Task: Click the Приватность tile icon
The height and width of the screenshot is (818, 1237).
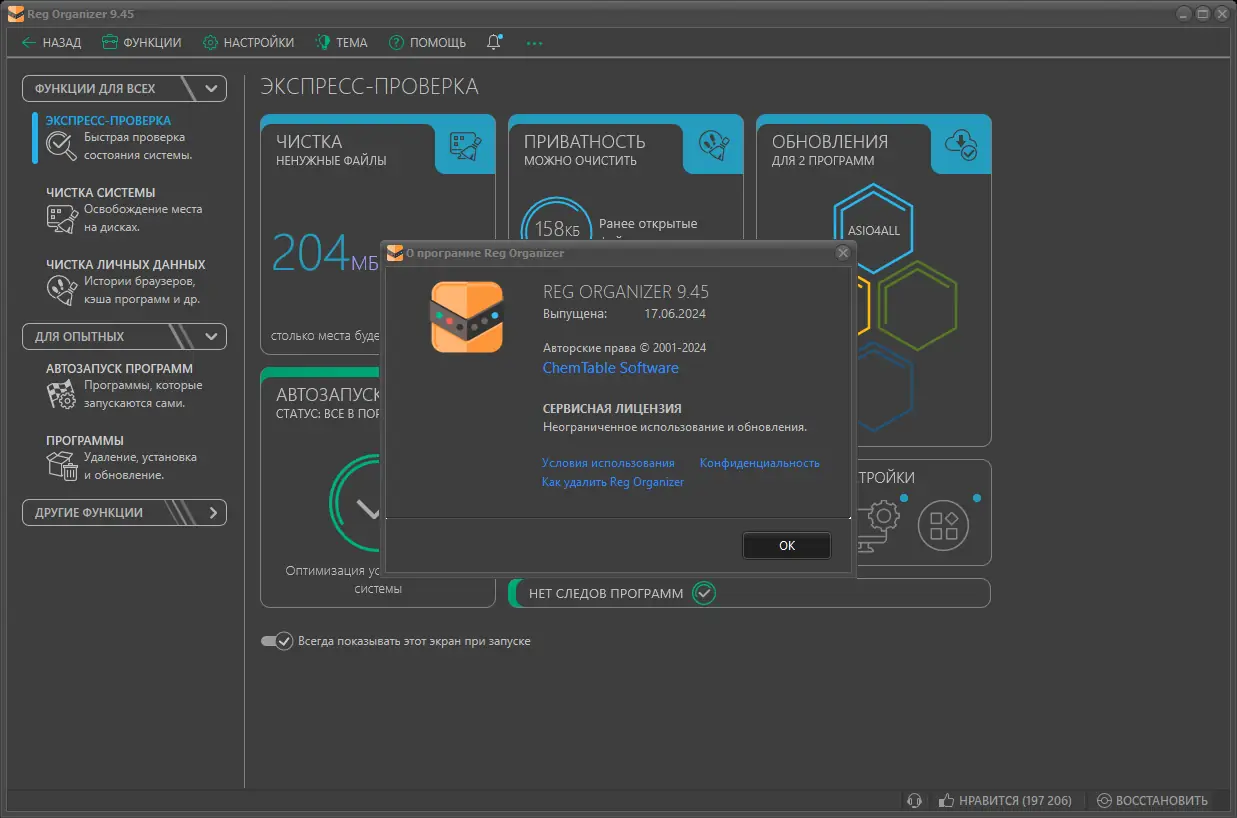Action: (713, 144)
